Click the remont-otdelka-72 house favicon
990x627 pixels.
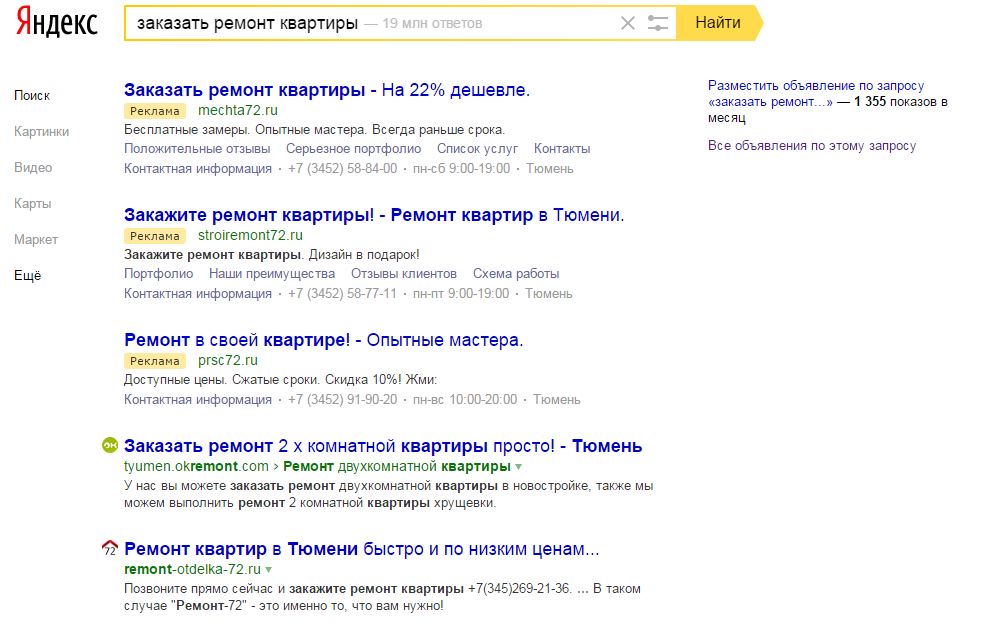point(110,548)
